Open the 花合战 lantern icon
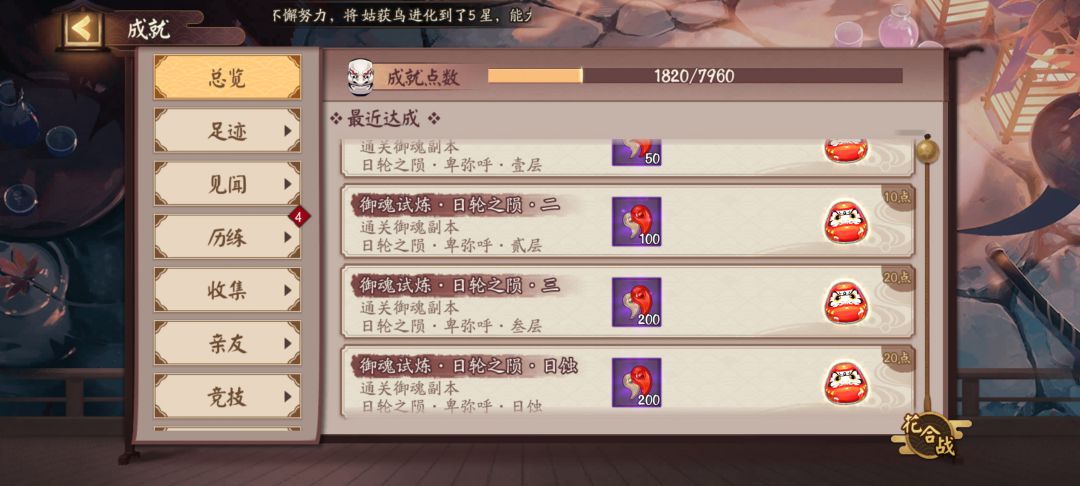The width and height of the screenshot is (1080, 486). (x=930, y=435)
